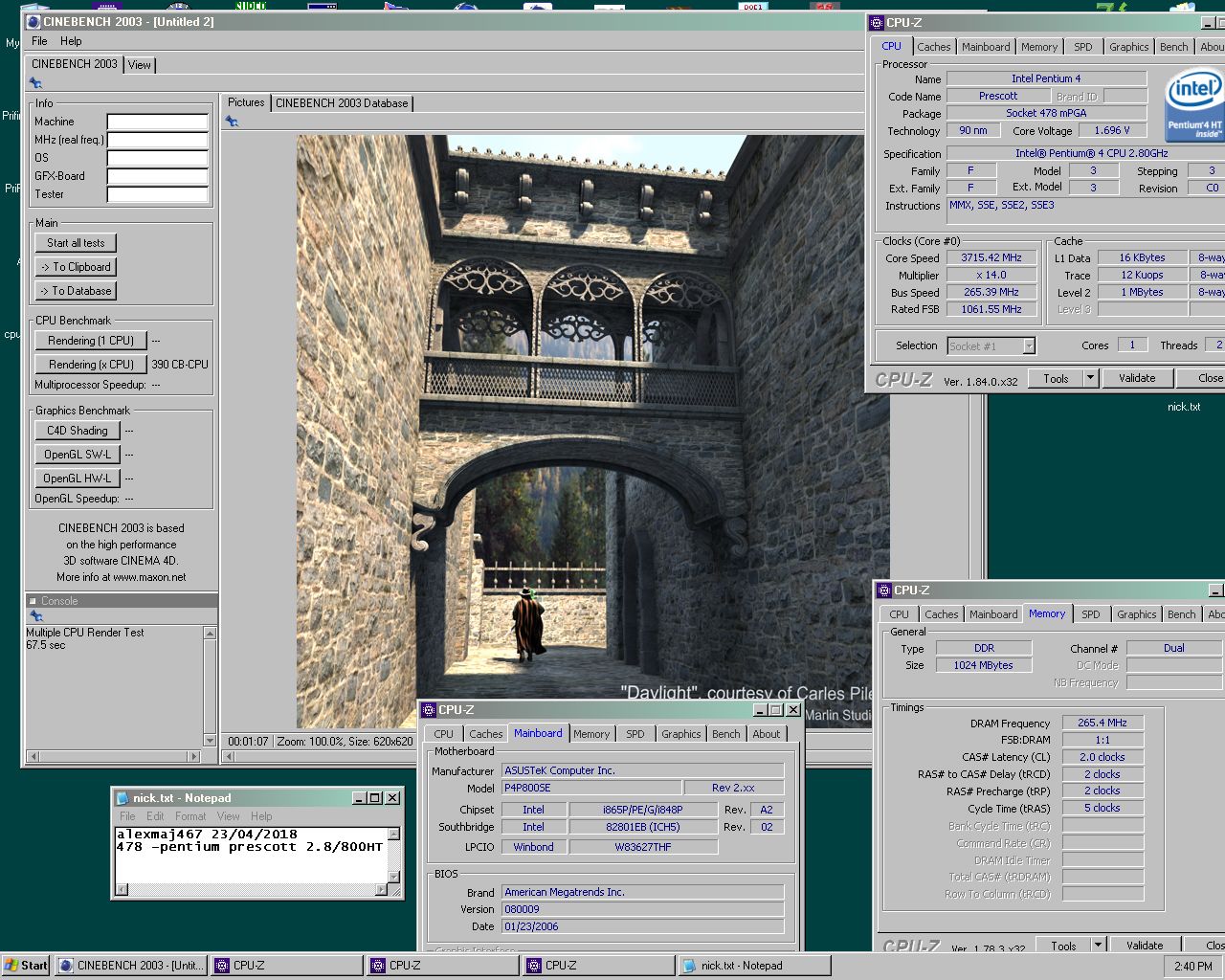Image resolution: width=1225 pixels, height=980 pixels.
Task: Open the Notepad View menu
Action: (x=228, y=816)
